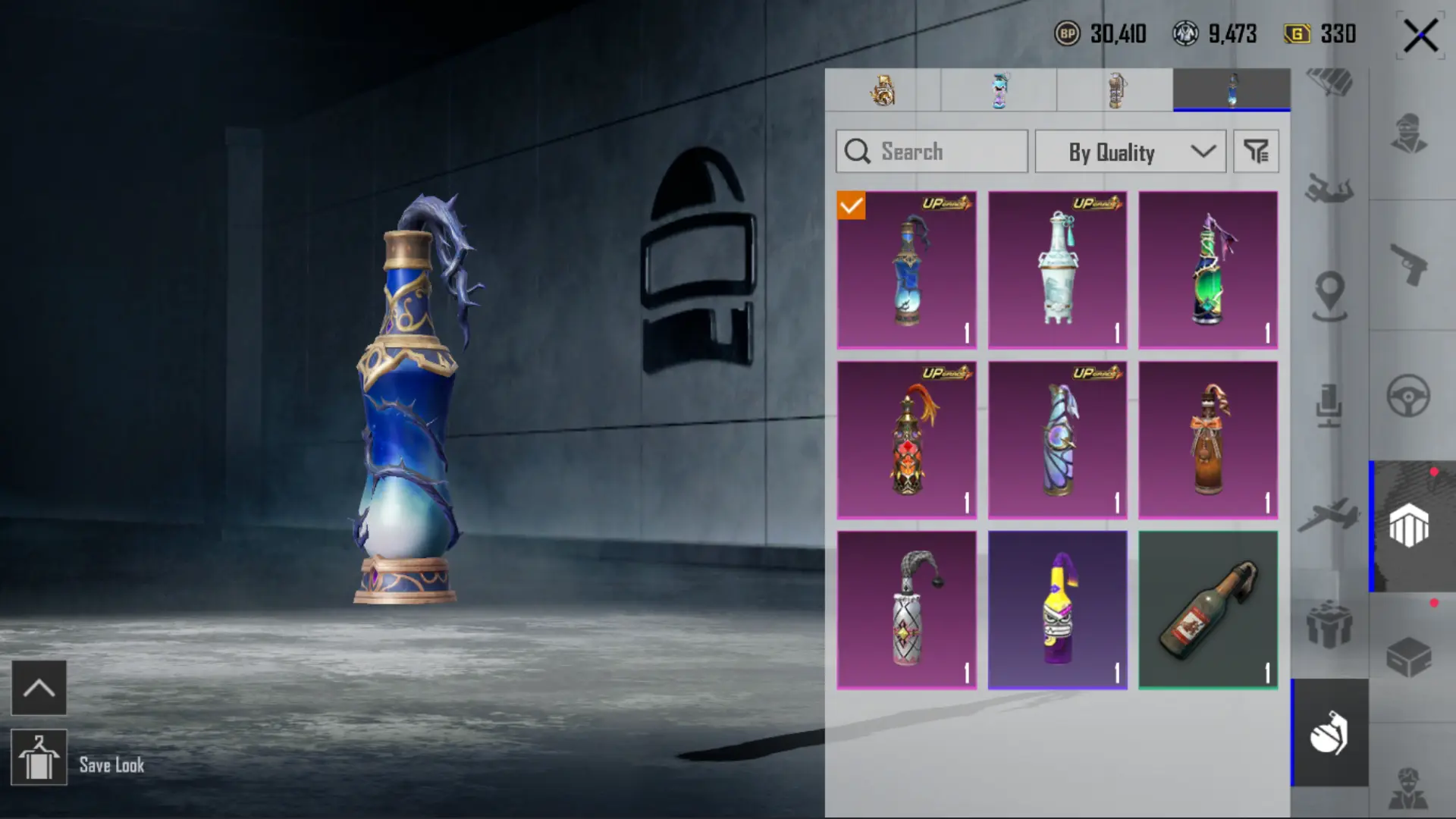This screenshot has height=819, width=1456.
Task: Click the filter funnel icon
Action: click(1256, 152)
